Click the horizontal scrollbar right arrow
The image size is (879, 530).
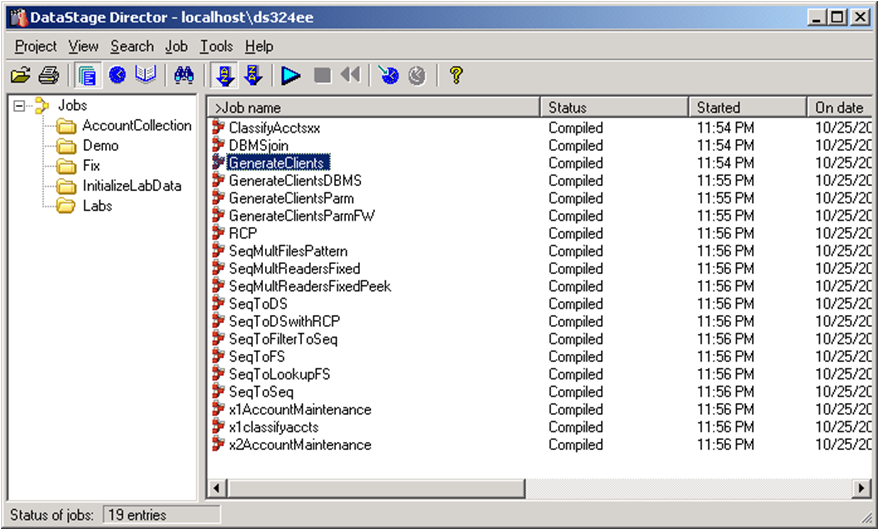click(861, 488)
